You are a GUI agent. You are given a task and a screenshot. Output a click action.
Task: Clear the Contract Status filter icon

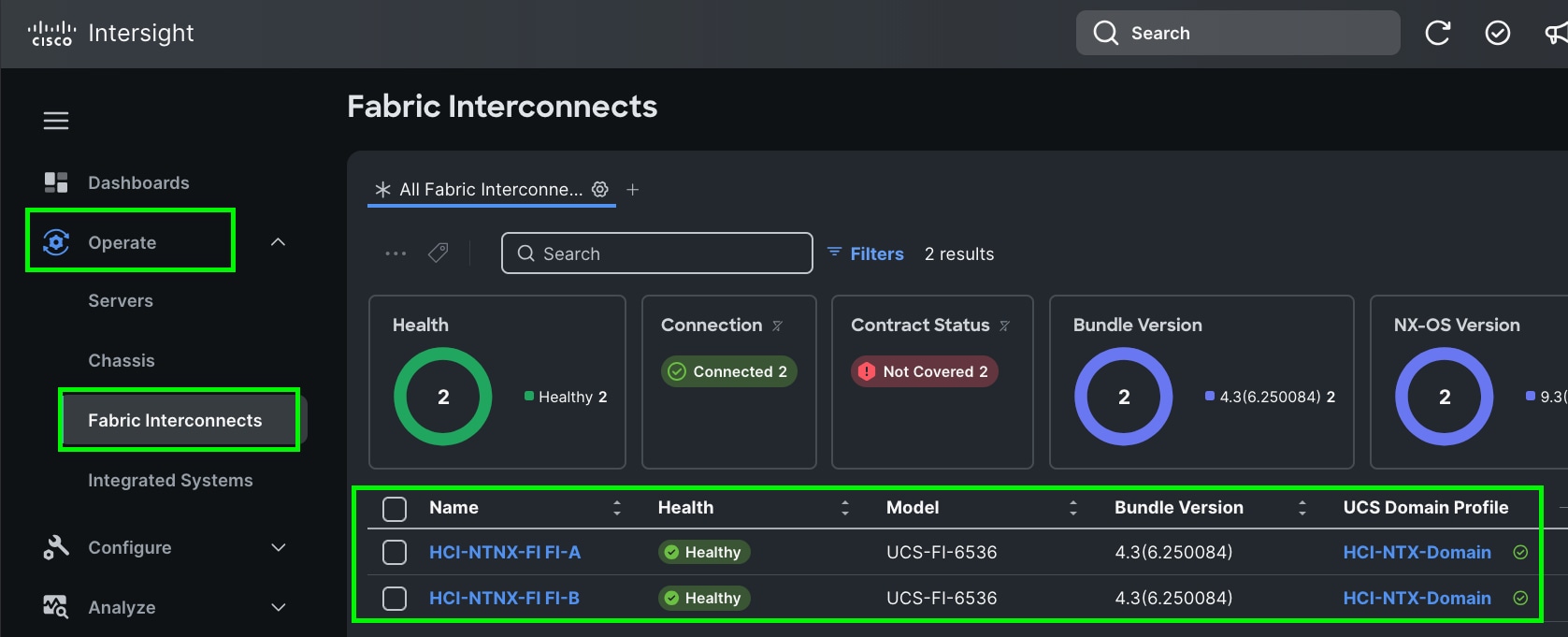click(1004, 326)
